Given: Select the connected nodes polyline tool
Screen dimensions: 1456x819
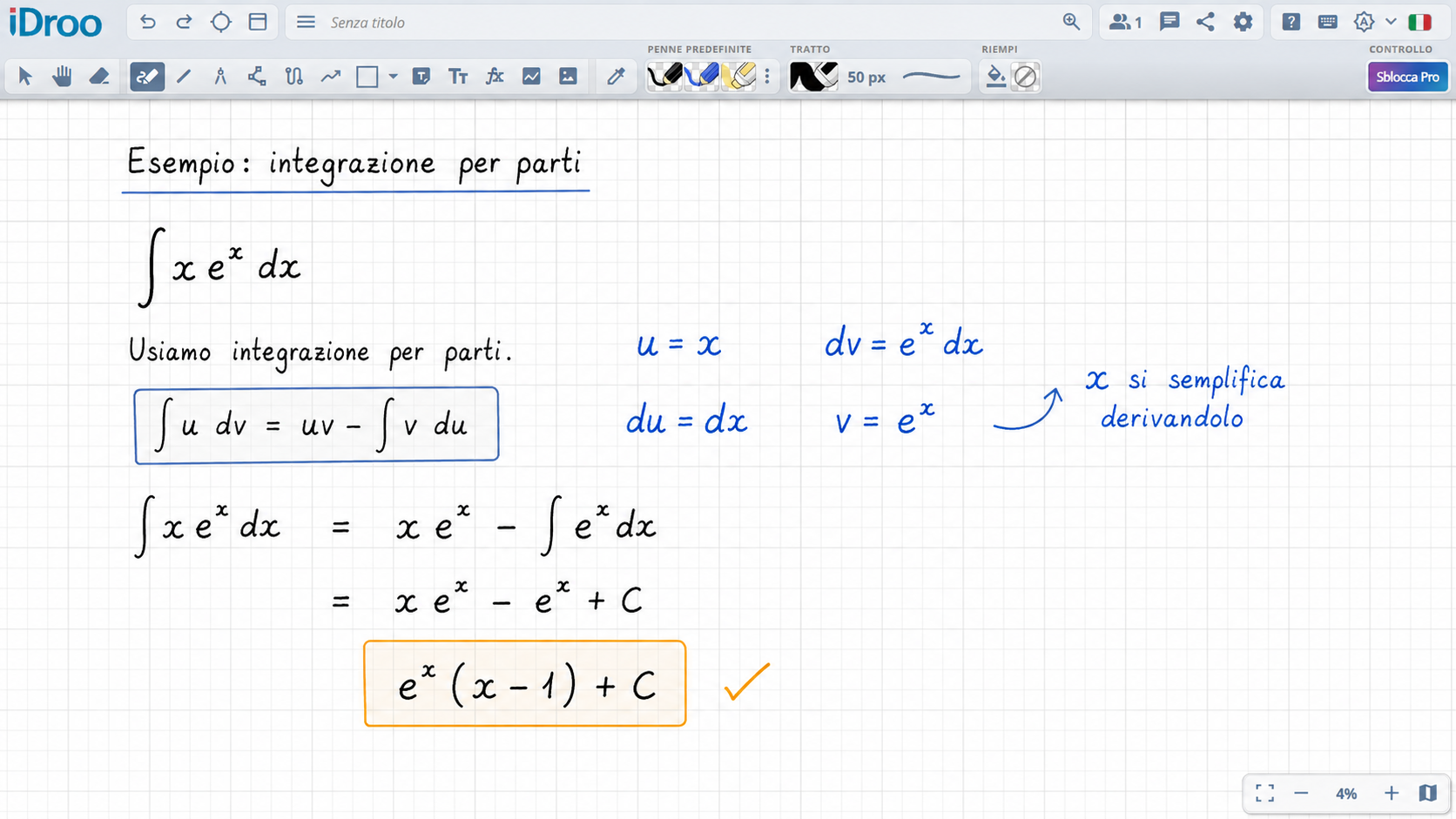Looking at the screenshot, I should click(257, 77).
